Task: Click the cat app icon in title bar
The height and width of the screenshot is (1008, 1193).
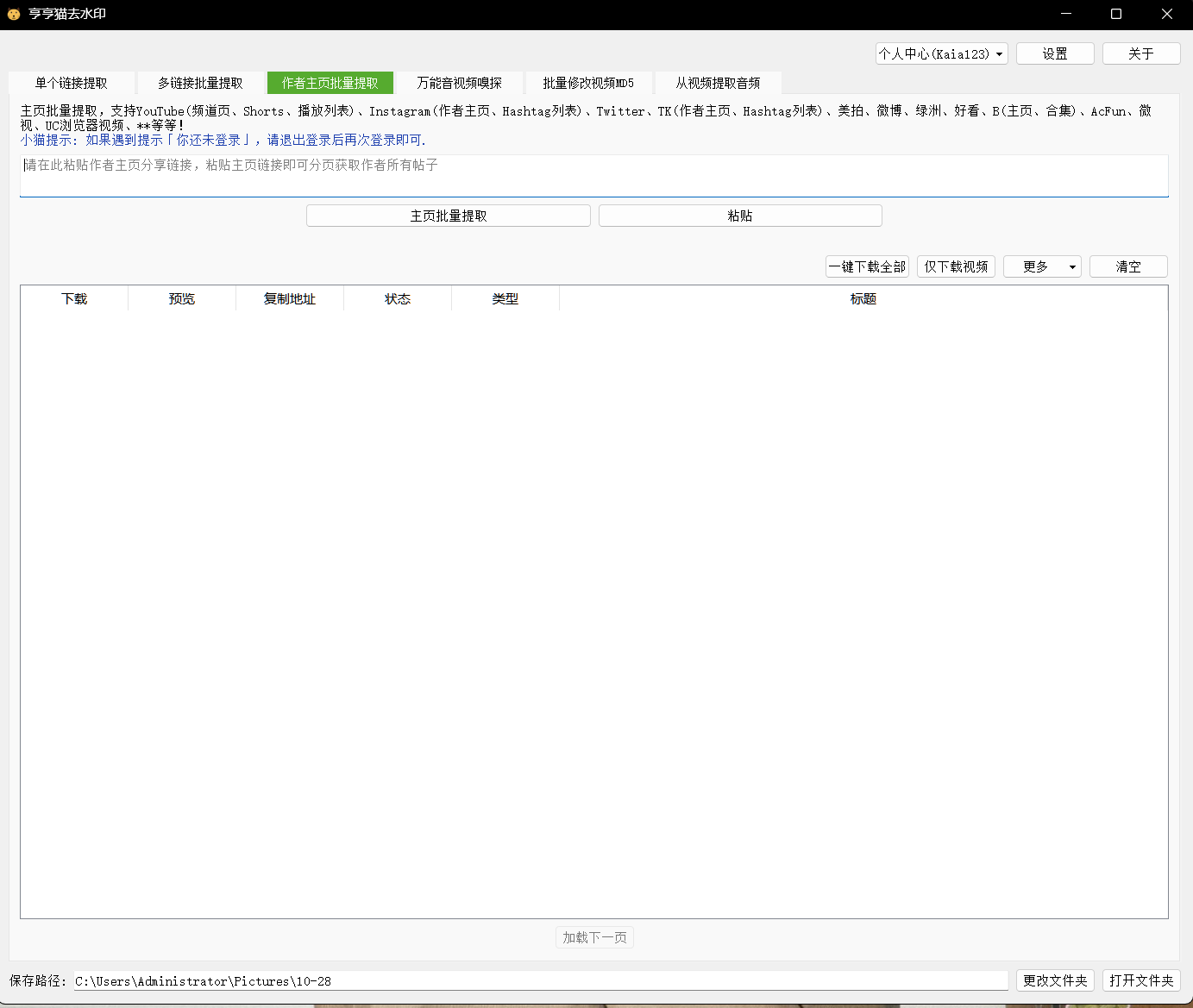Action: [x=14, y=14]
